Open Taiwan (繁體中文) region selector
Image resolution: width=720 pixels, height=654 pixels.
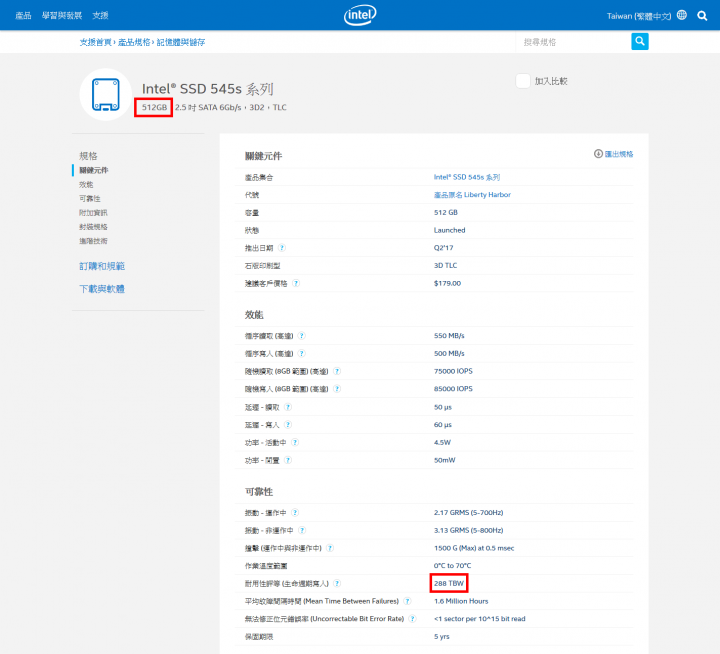tap(639, 16)
